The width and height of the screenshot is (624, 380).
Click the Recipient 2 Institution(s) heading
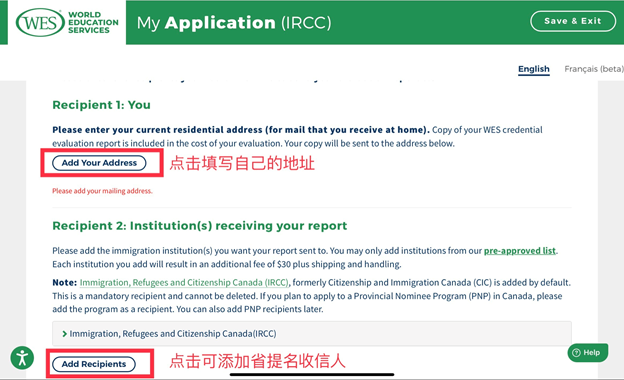click(x=200, y=226)
